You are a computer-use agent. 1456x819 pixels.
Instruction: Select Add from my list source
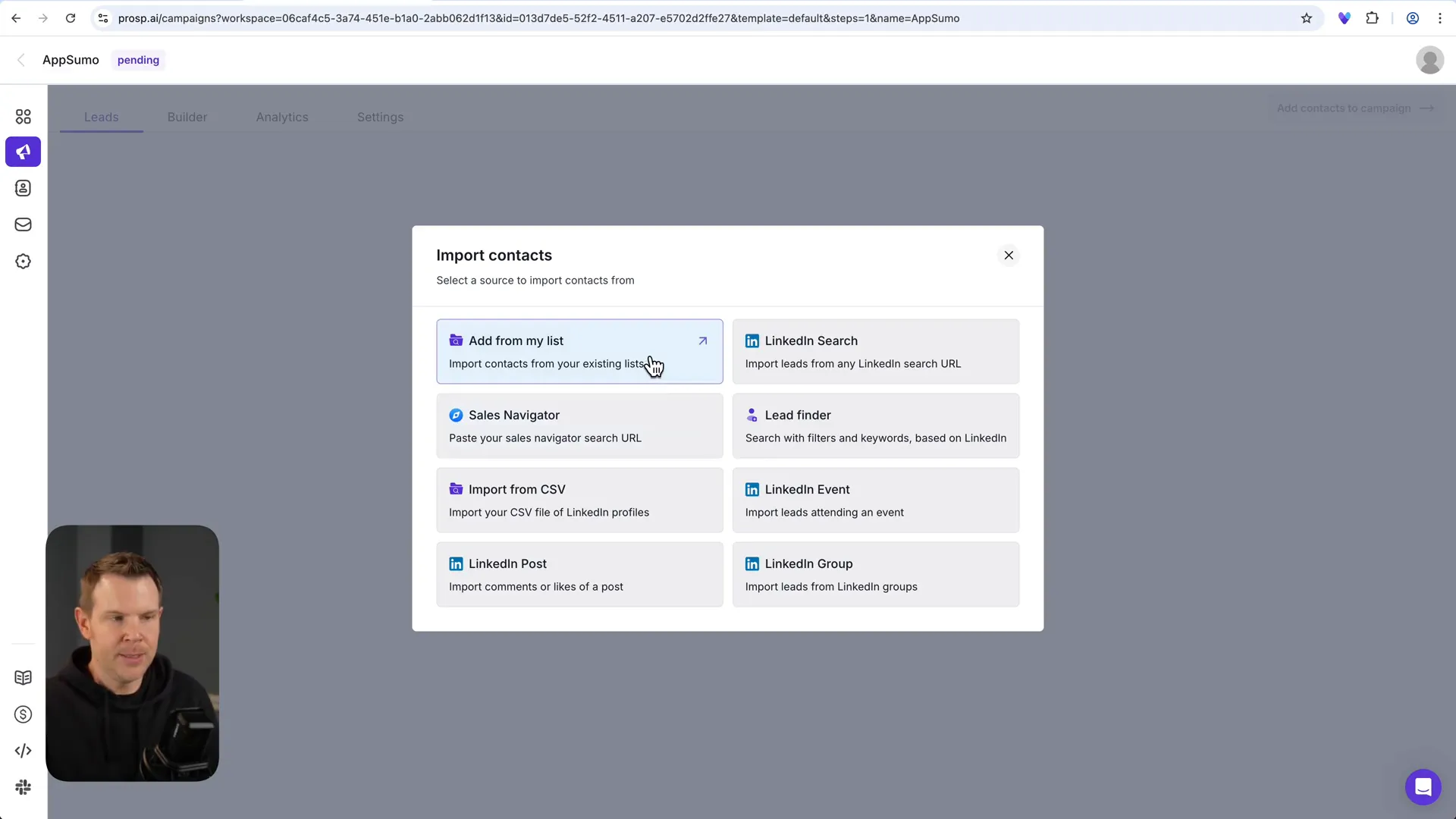pyautogui.click(x=579, y=351)
